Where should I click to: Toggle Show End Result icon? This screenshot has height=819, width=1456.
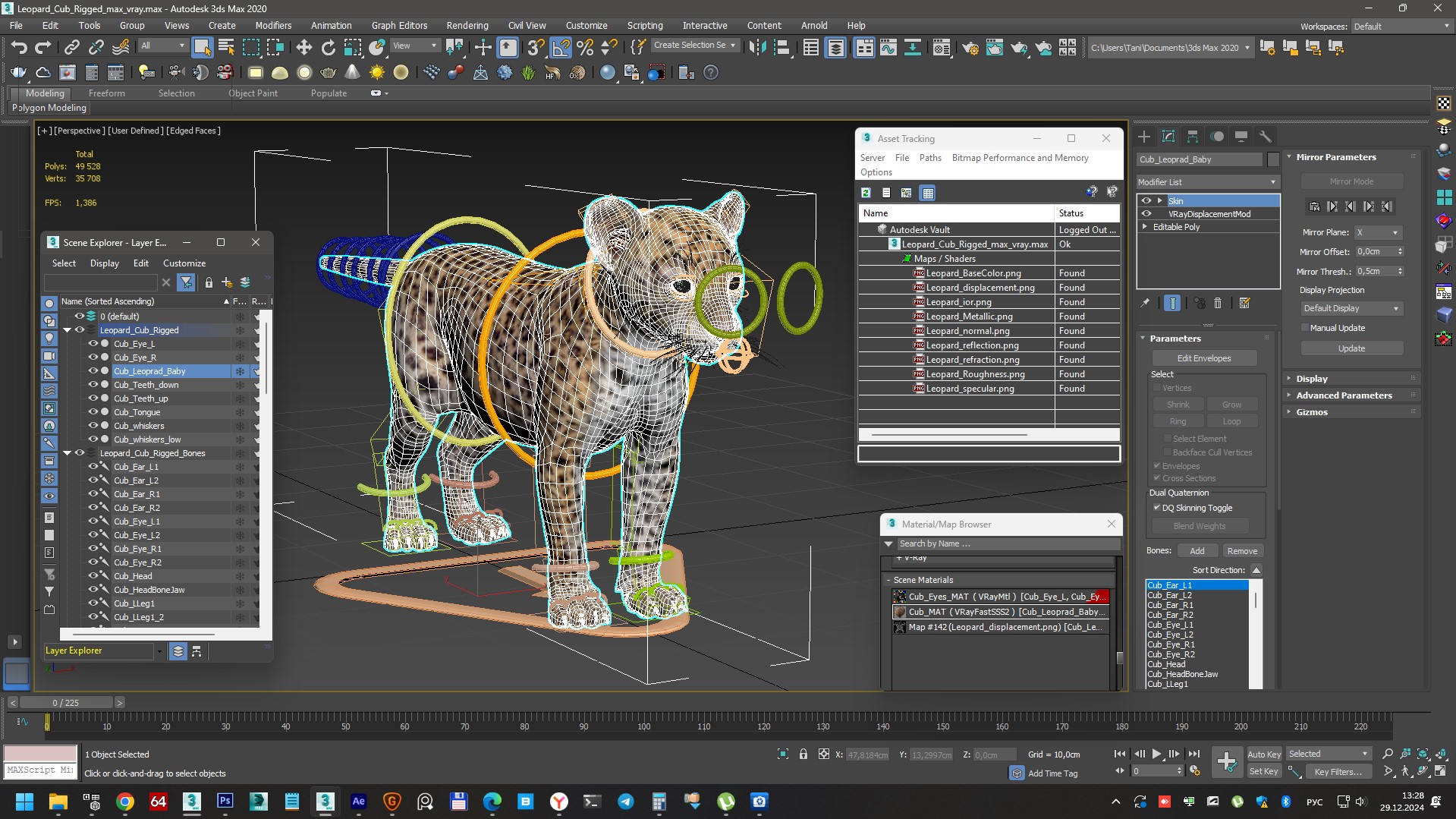click(1172, 303)
